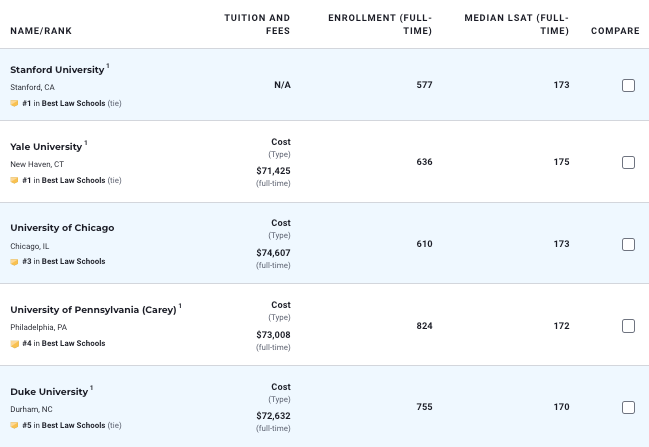The width and height of the screenshot is (649, 447).
Task: Enable the Compare checkbox for Duke University
Action: pos(628,407)
